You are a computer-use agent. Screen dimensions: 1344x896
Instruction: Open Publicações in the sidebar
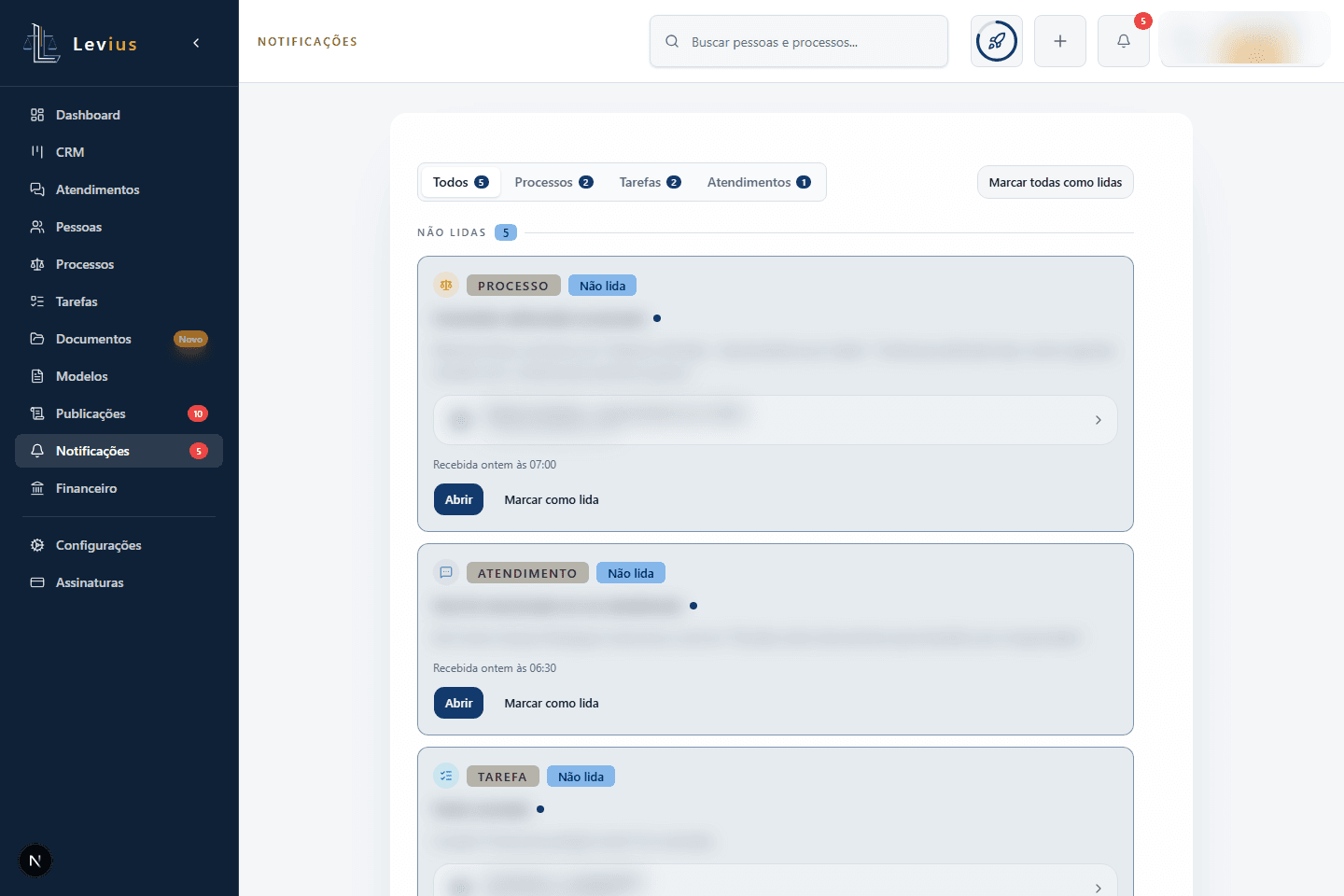pos(119,413)
